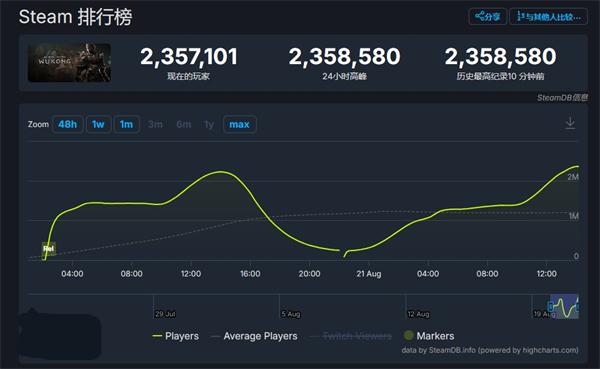600x369 pixels.
Task: Set chart zoom to max
Action: 240,124
